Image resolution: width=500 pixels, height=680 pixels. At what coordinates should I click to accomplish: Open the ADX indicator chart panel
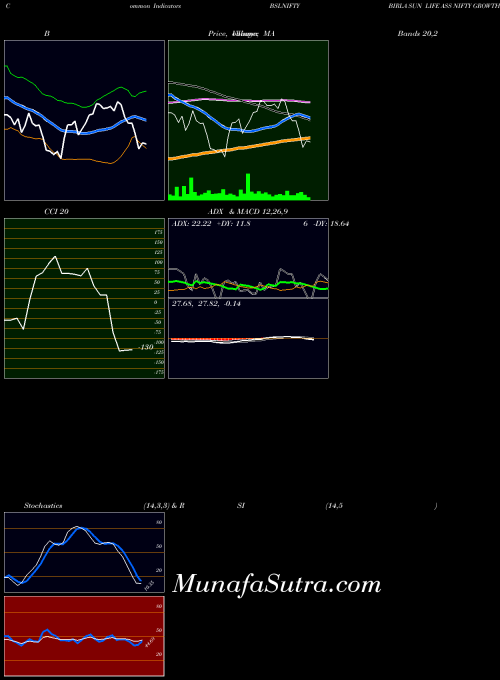click(248, 258)
